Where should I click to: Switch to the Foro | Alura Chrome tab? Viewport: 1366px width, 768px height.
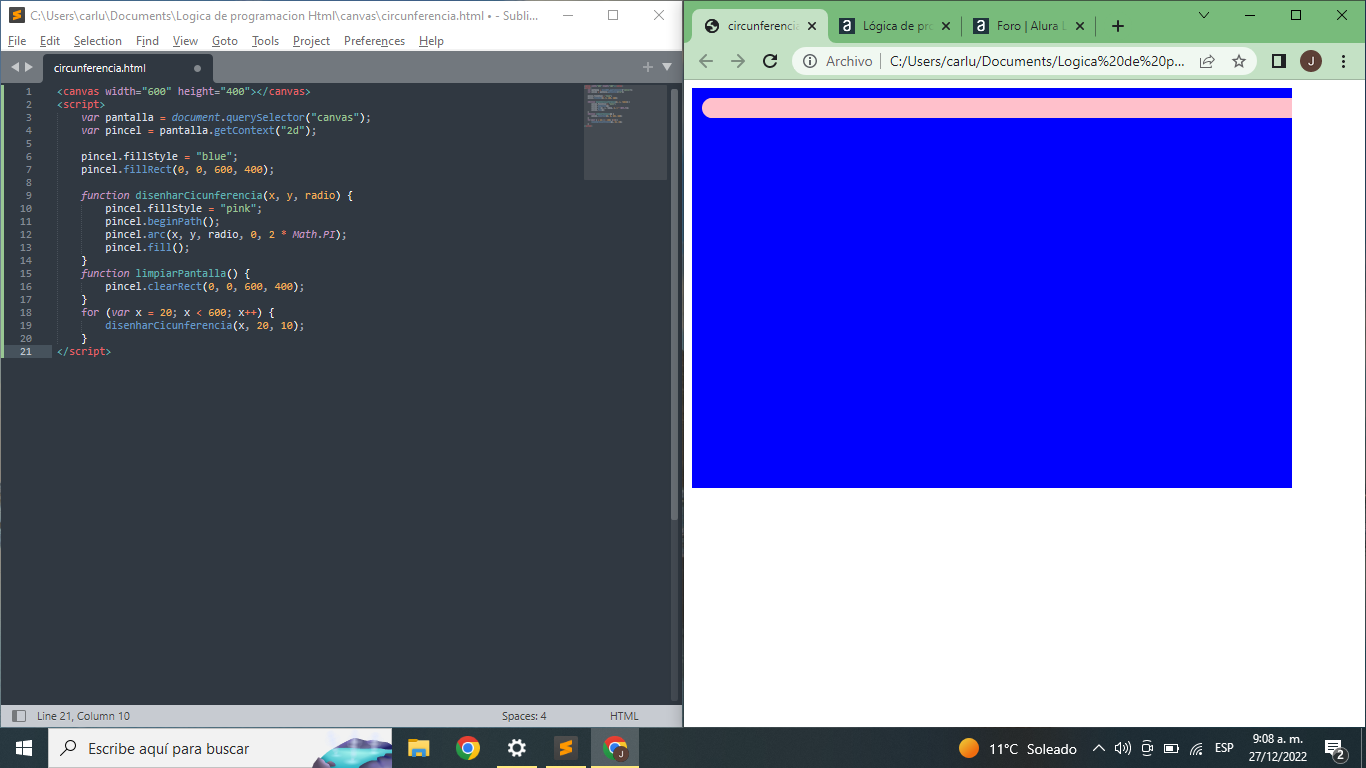pyautogui.click(x=1029, y=26)
